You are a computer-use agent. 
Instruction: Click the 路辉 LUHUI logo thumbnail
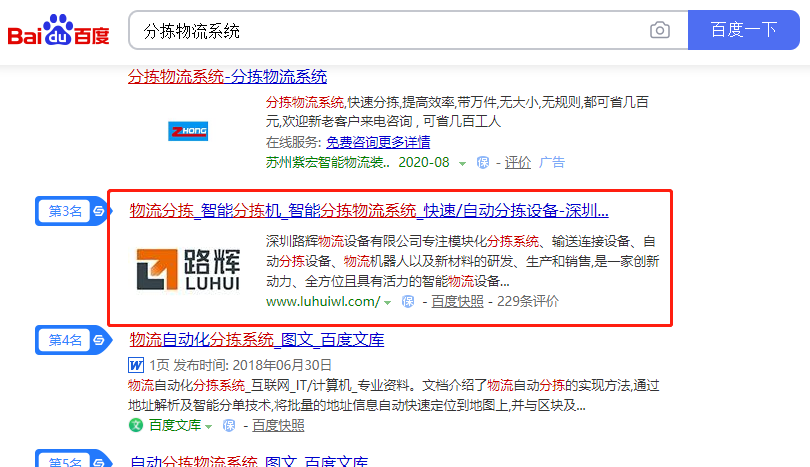coord(188,270)
